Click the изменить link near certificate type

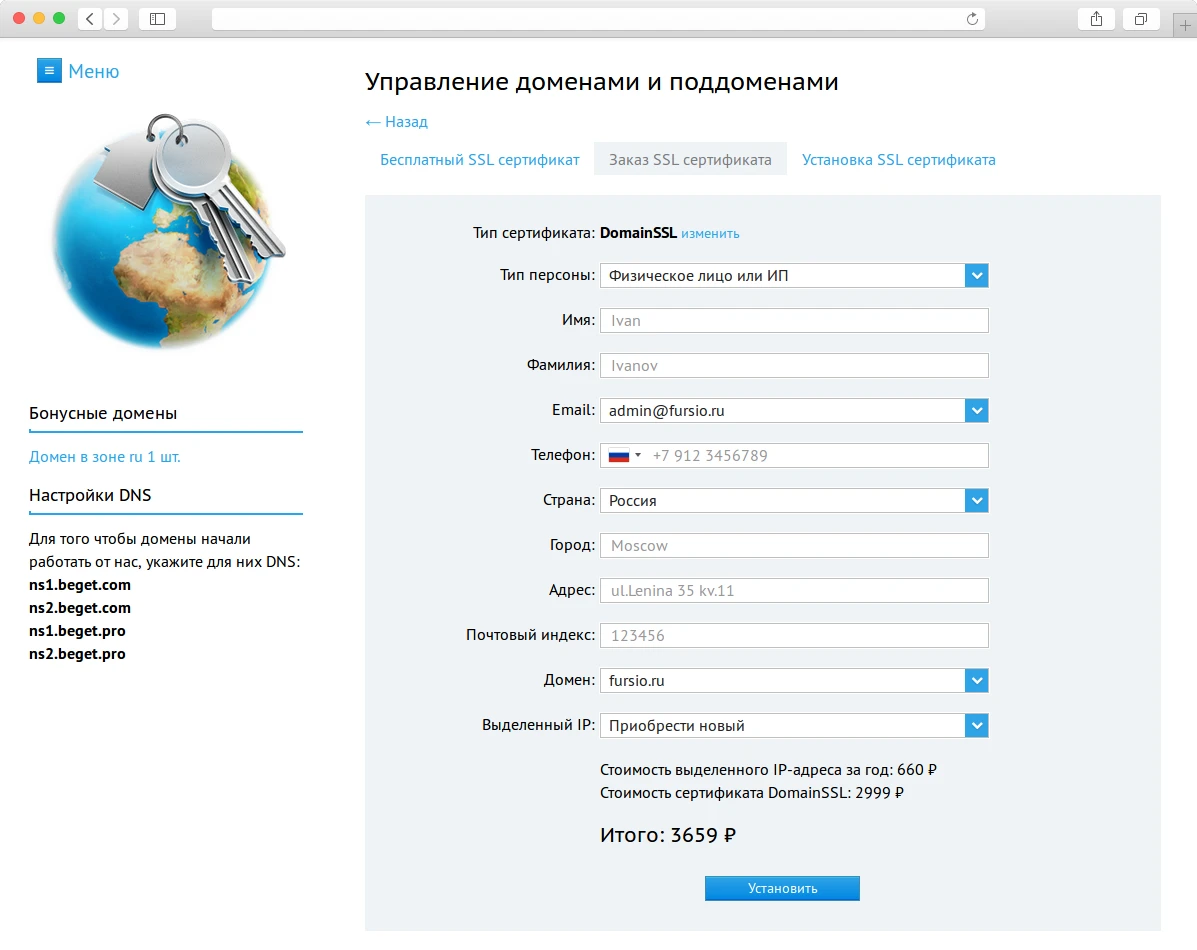tap(710, 233)
